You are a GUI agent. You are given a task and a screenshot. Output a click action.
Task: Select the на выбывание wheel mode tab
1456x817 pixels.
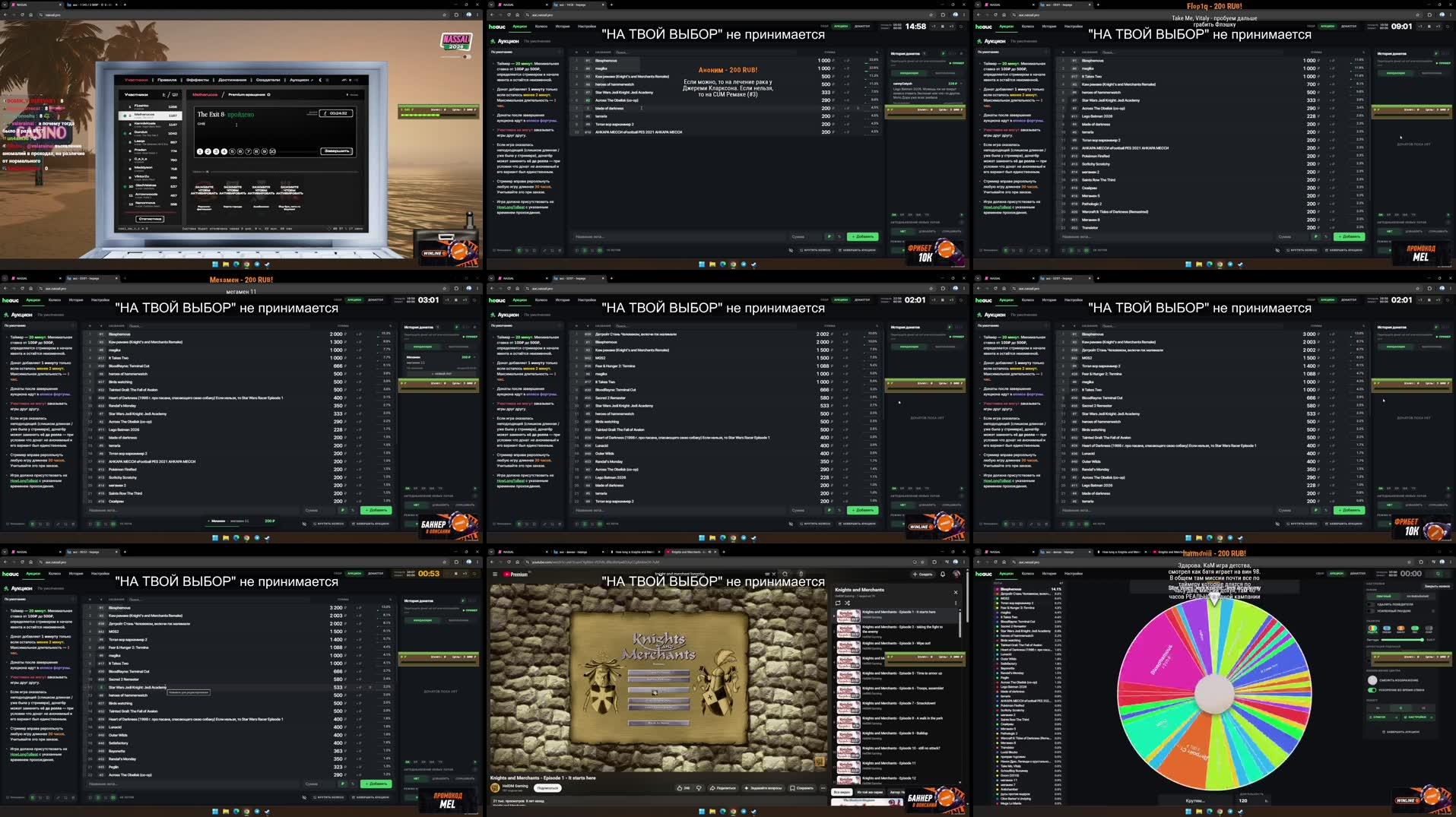click(x=1417, y=596)
